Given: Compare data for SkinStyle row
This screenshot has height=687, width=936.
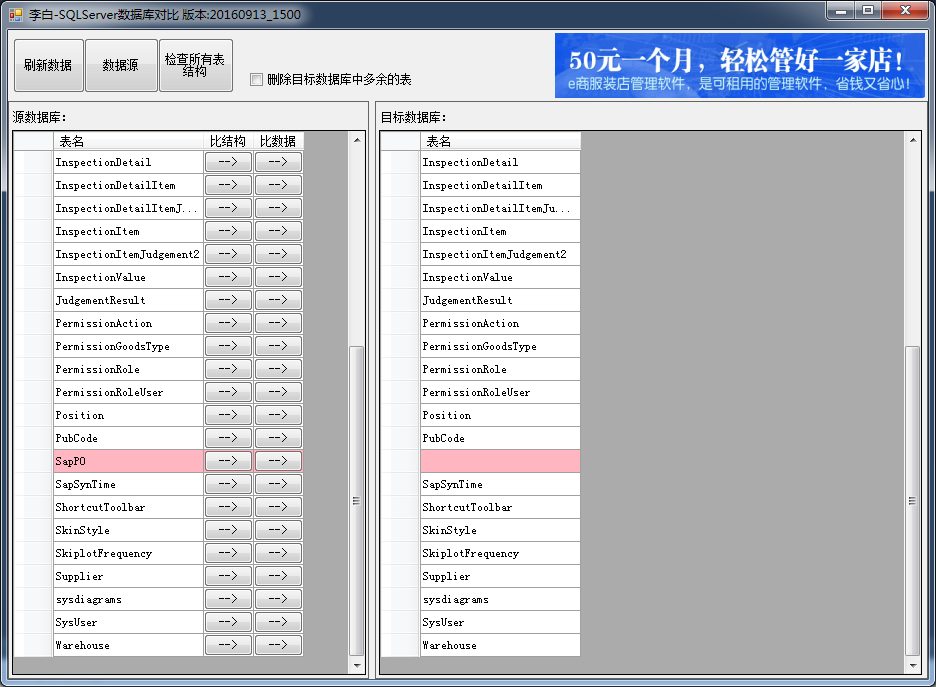Looking at the screenshot, I should pyautogui.click(x=278, y=529).
